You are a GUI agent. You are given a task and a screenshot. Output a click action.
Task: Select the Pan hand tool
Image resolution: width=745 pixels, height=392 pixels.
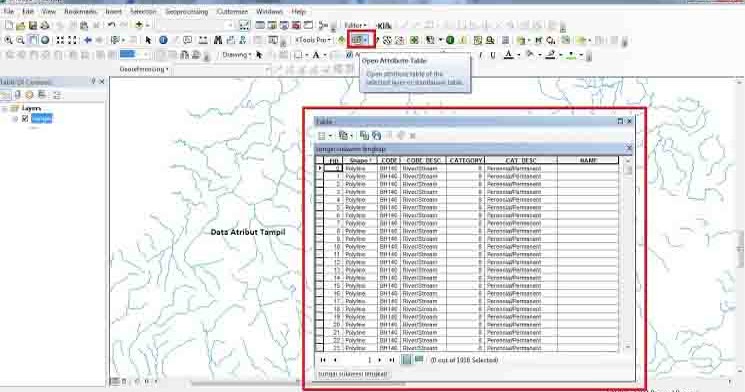pos(33,40)
